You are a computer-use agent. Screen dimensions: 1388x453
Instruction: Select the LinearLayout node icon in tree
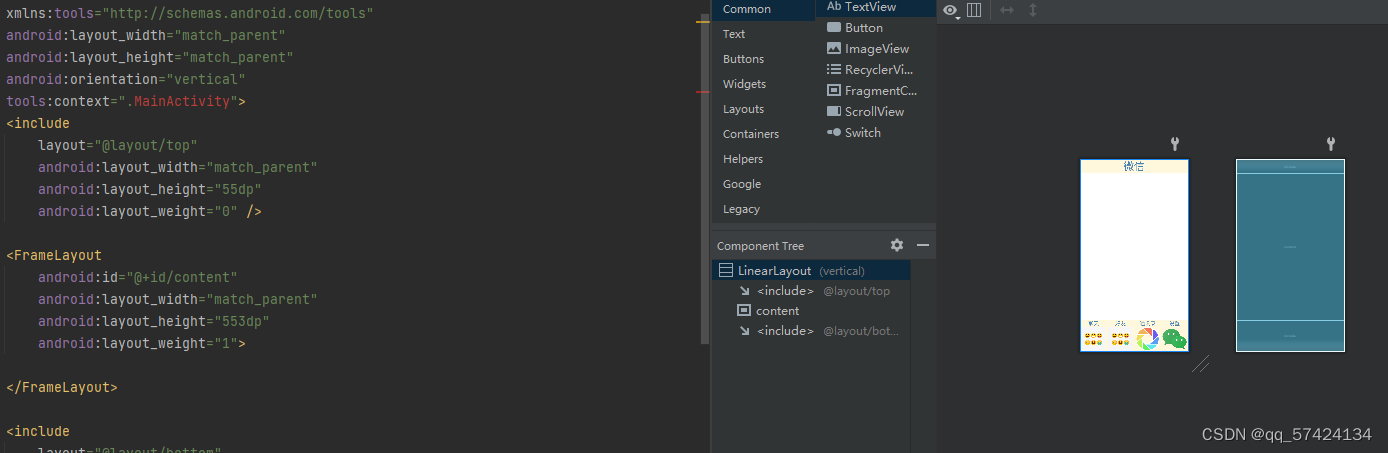726,271
